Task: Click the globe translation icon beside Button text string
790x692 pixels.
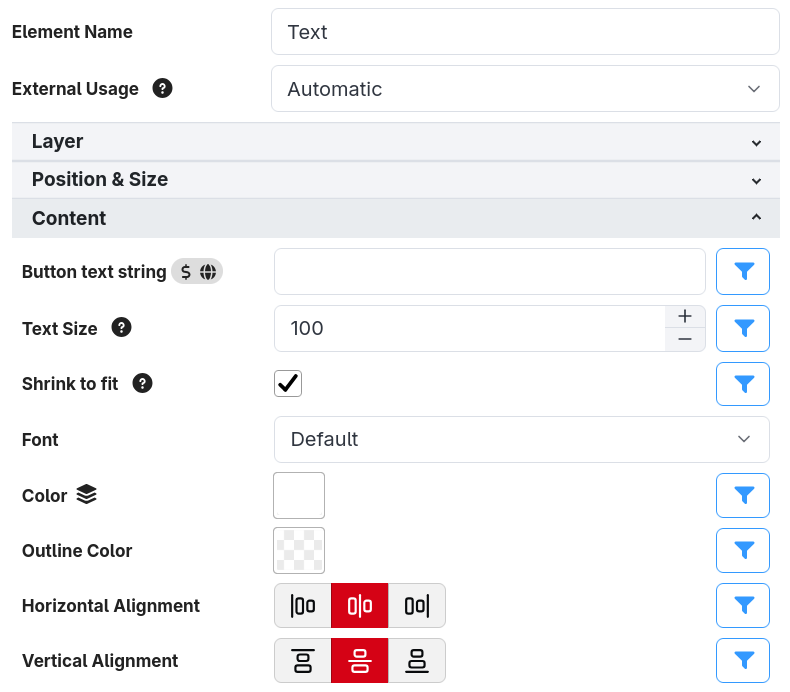Action: pyautogui.click(x=208, y=272)
